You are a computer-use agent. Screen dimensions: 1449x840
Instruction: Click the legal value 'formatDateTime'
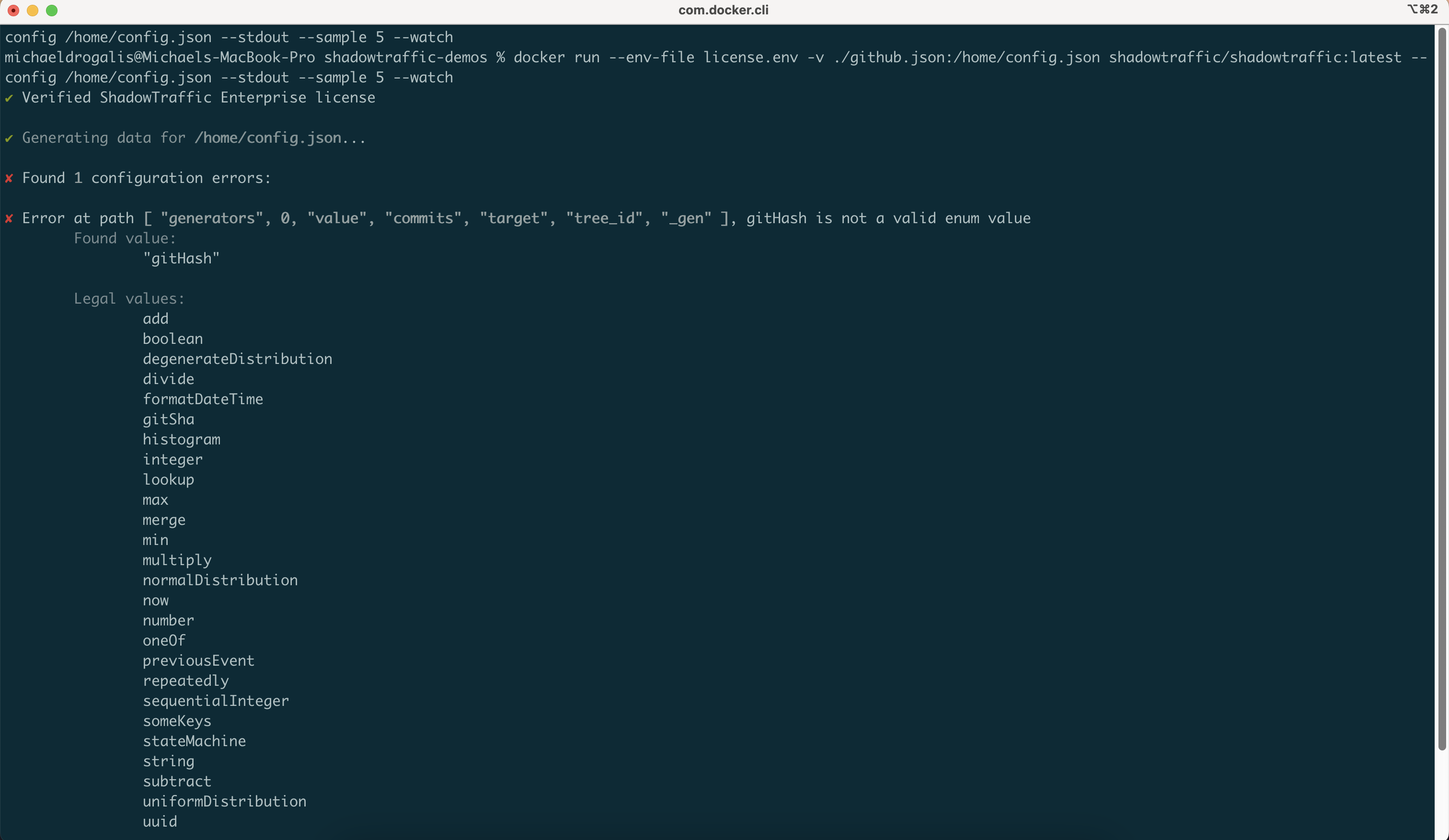point(203,399)
